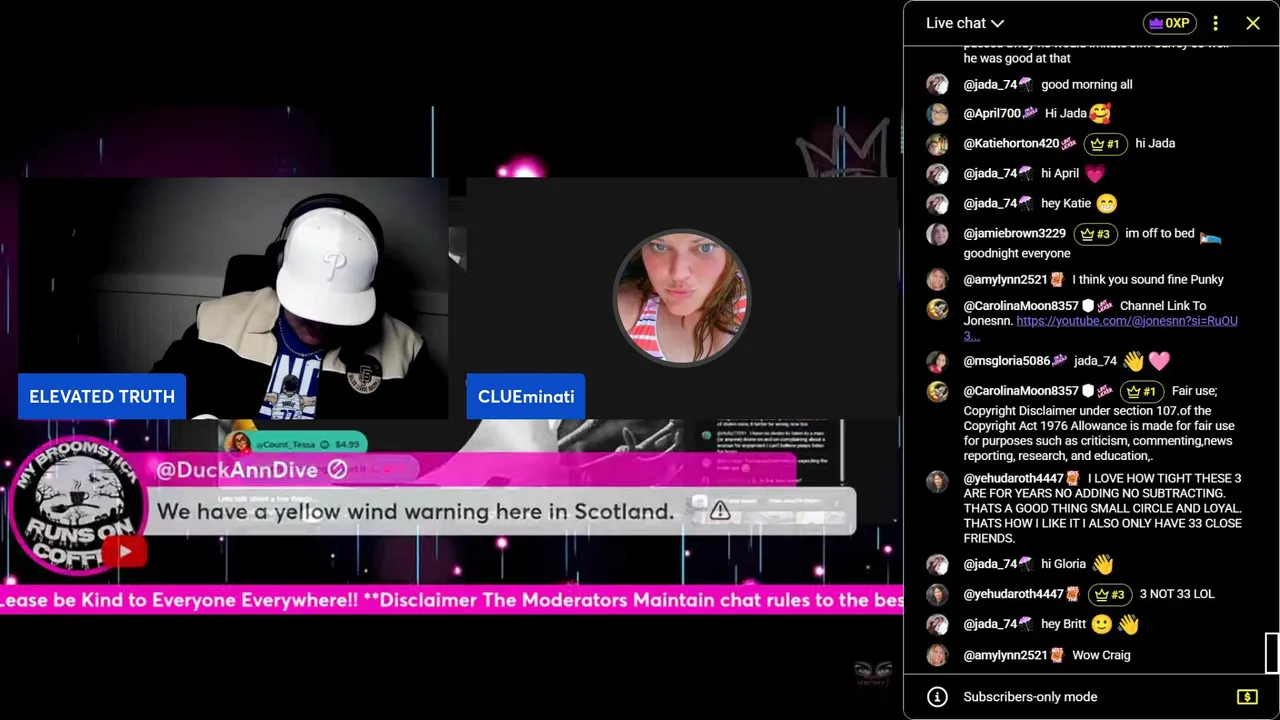The image size is (1280, 720).
Task: Click @CarolinaMoon8357 avatar beside Channel Link message
Action: (x=937, y=309)
